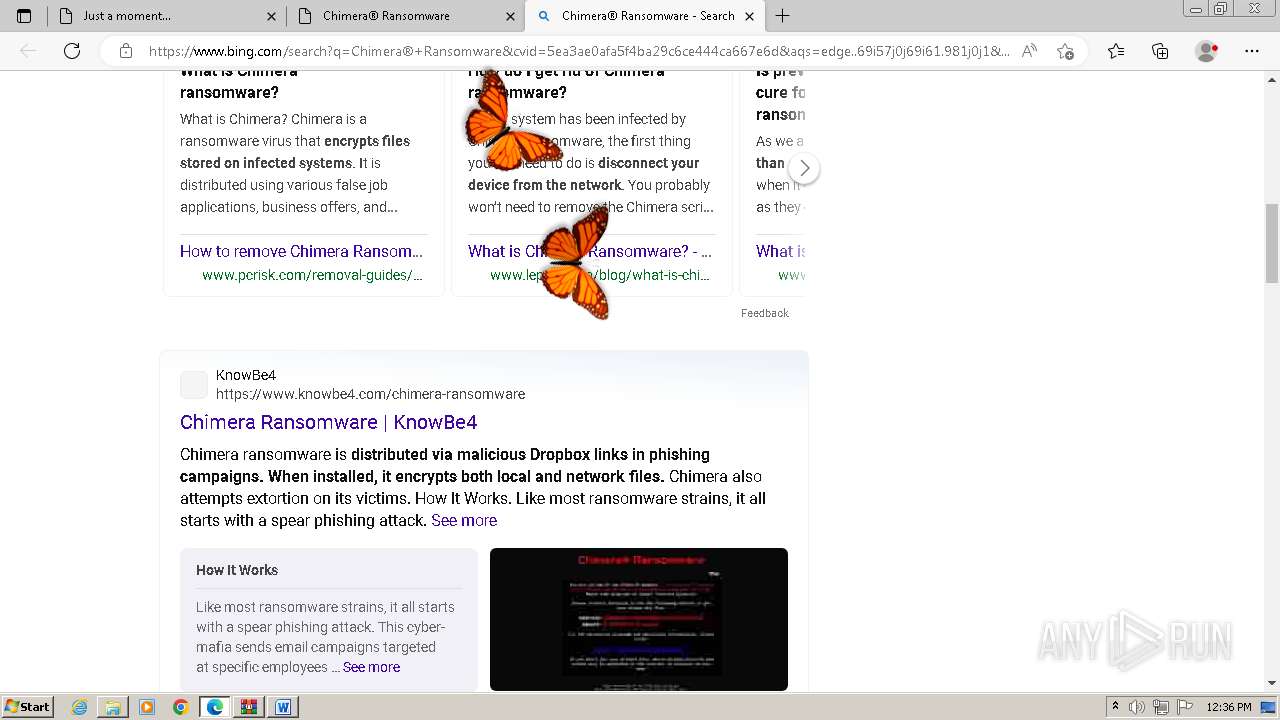The height and width of the screenshot is (720, 1280).
Task: Open Edge Settings and more menu
Action: 1252,51
